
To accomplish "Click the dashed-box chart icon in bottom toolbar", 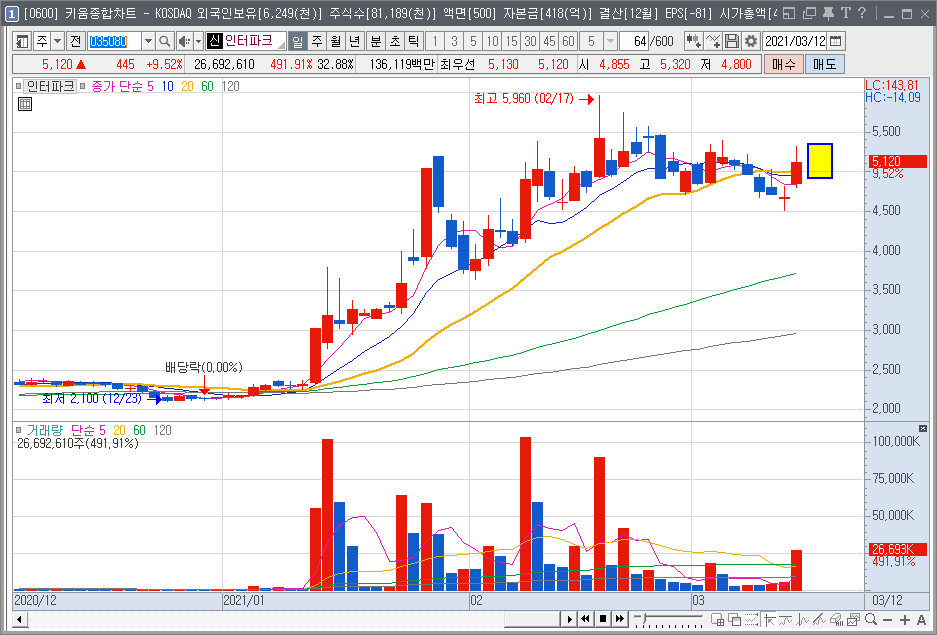I will click(751, 619).
